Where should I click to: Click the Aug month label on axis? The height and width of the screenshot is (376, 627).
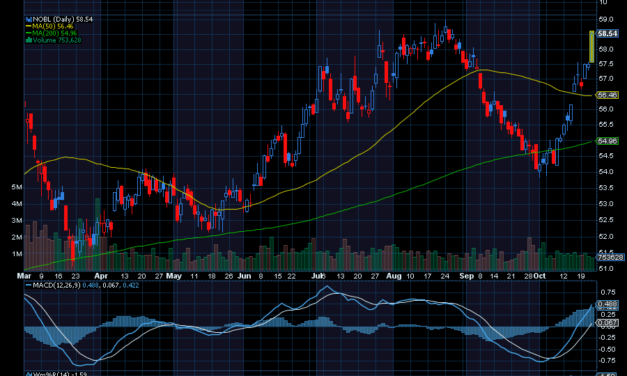pos(394,276)
